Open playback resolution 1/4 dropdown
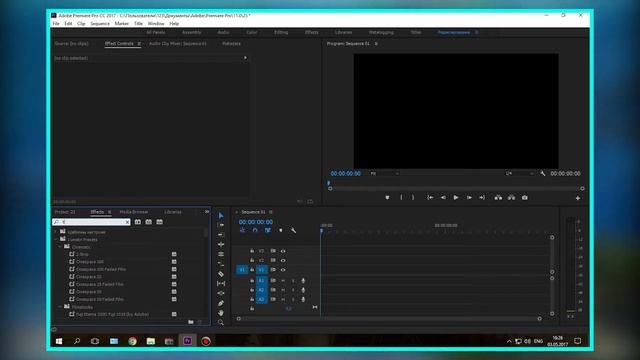640x360 pixels. coord(519,173)
